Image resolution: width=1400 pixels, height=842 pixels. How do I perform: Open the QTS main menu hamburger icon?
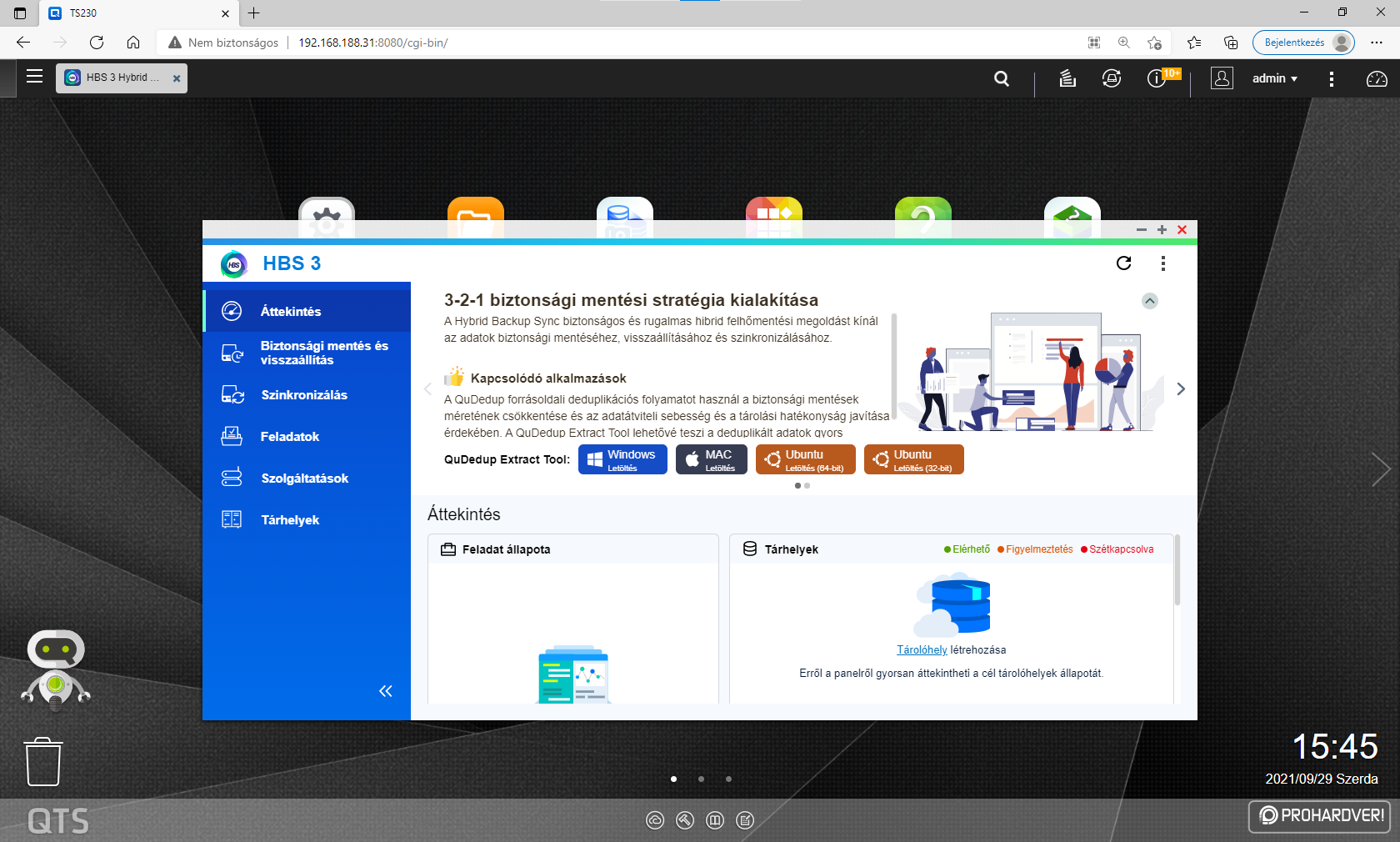(x=34, y=77)
